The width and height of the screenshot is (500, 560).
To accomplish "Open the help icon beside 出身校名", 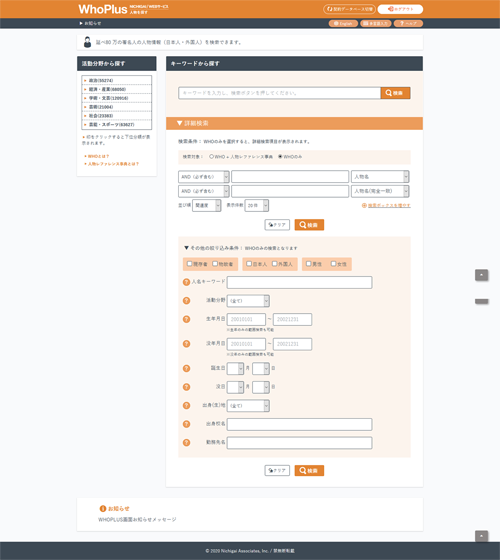I will point(186,424).
